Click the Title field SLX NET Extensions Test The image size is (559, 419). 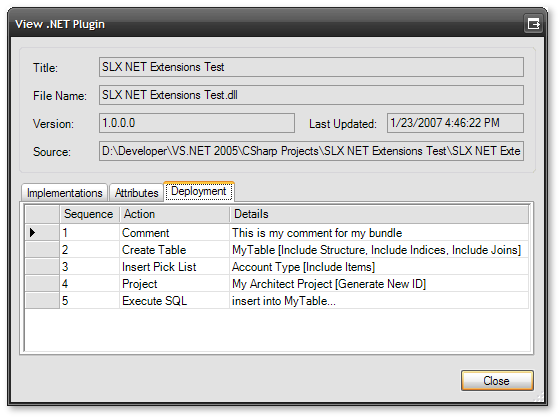point(311,67)
